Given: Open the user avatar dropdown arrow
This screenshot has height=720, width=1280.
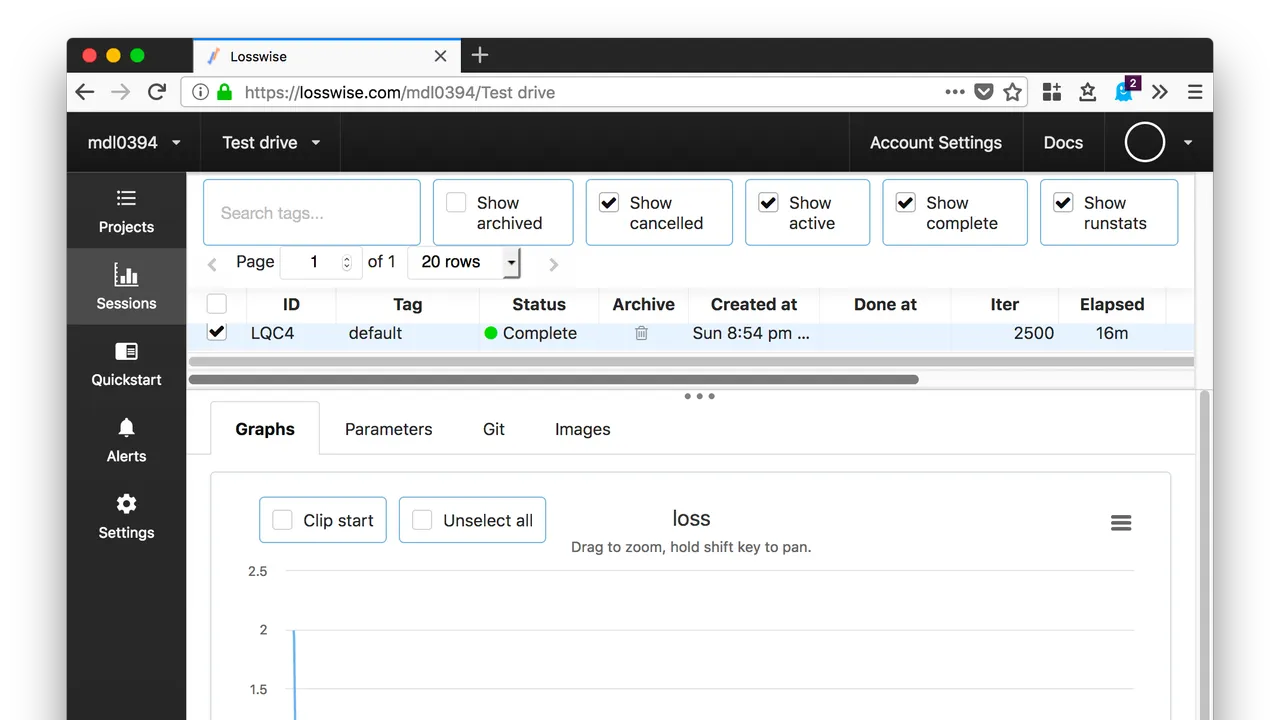Looking at the screenshot, I should (1188, 143).
